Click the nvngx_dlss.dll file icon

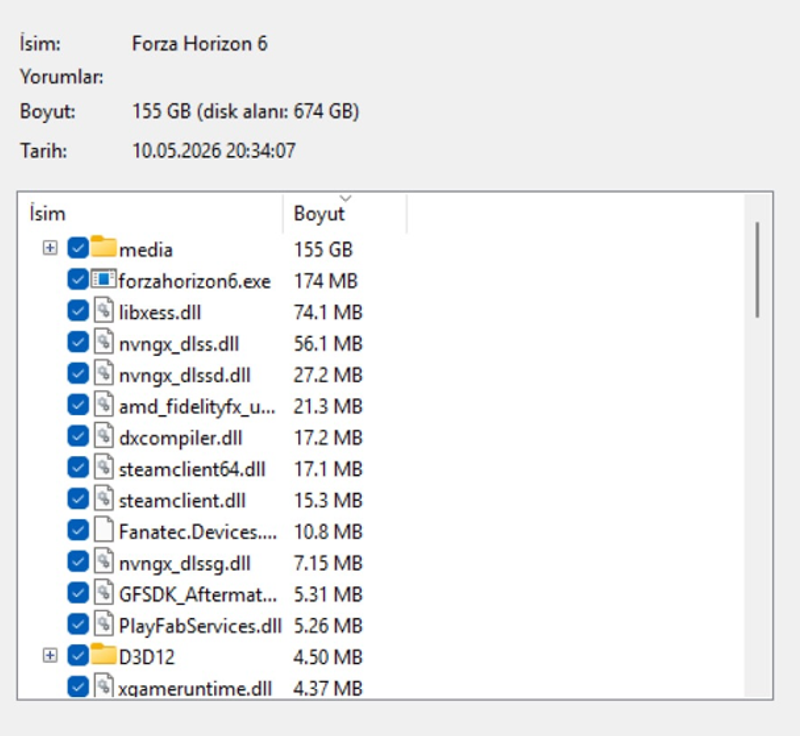tap(104, 342)
